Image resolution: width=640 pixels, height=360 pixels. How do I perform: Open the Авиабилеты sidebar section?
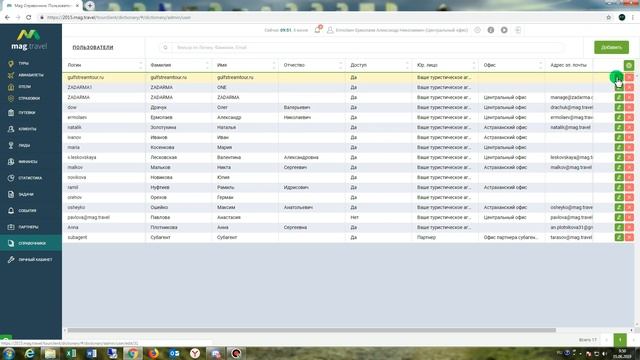coord(31,75)
